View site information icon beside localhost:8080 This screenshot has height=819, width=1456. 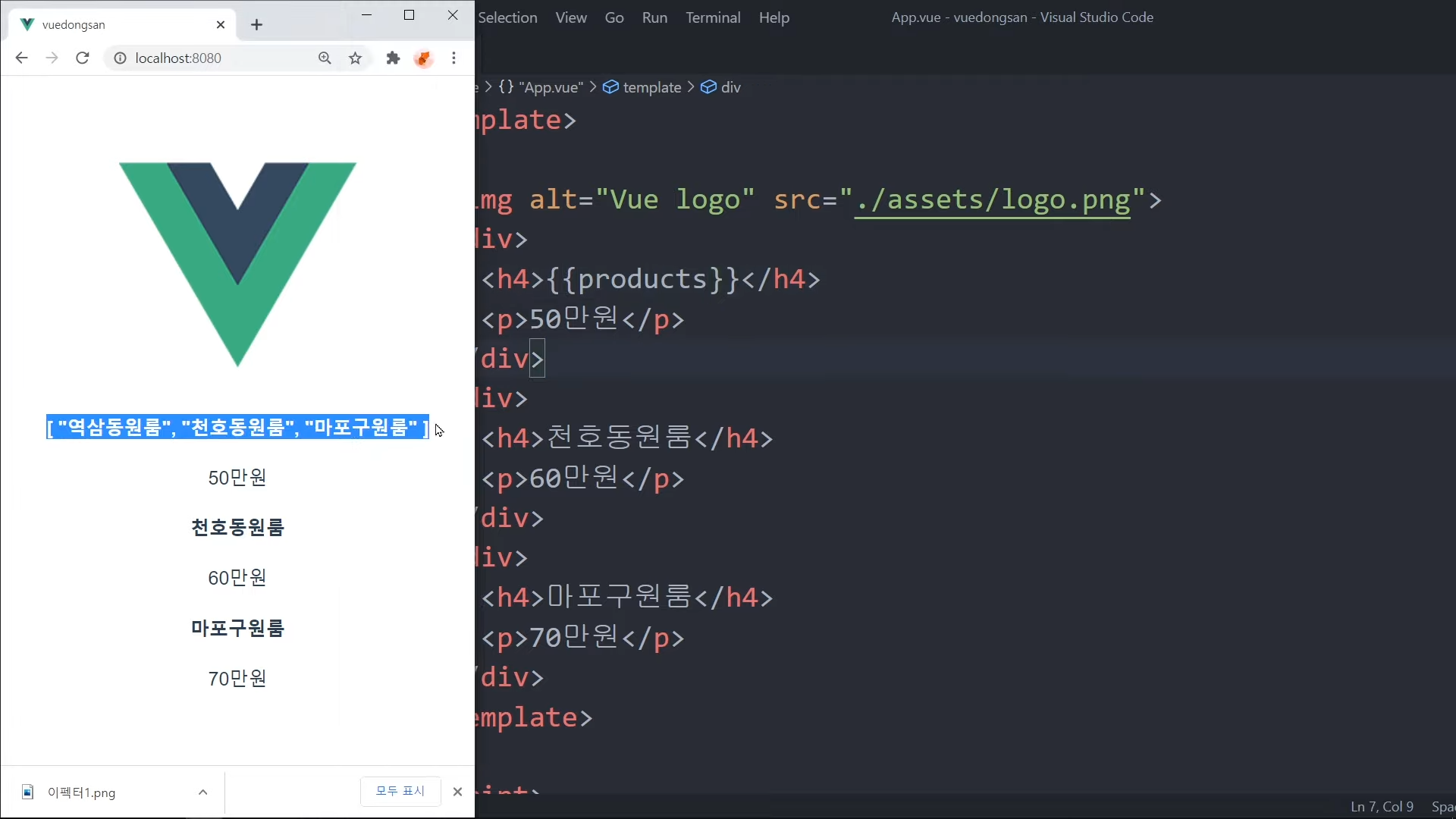tap(120, 58)
